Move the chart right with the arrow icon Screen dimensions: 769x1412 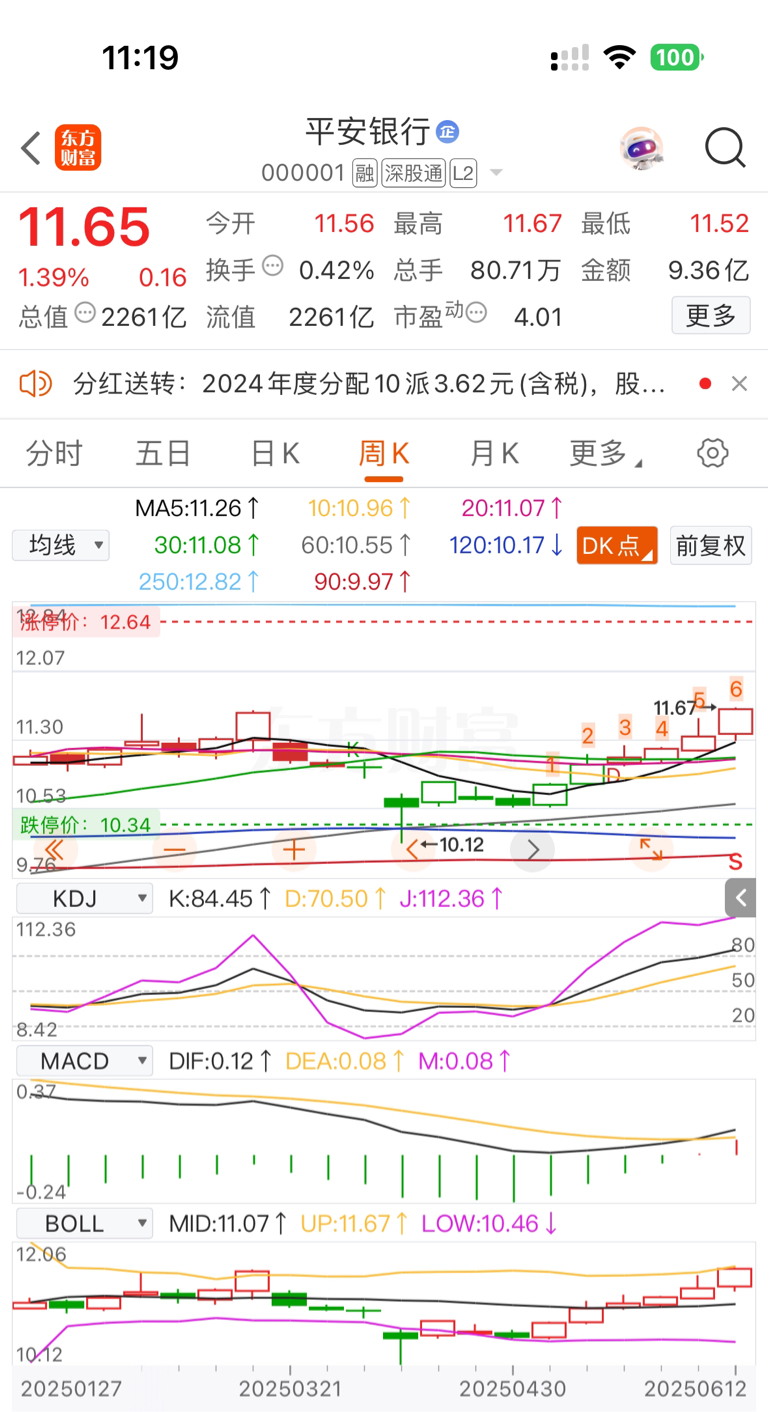click(533, 850)
